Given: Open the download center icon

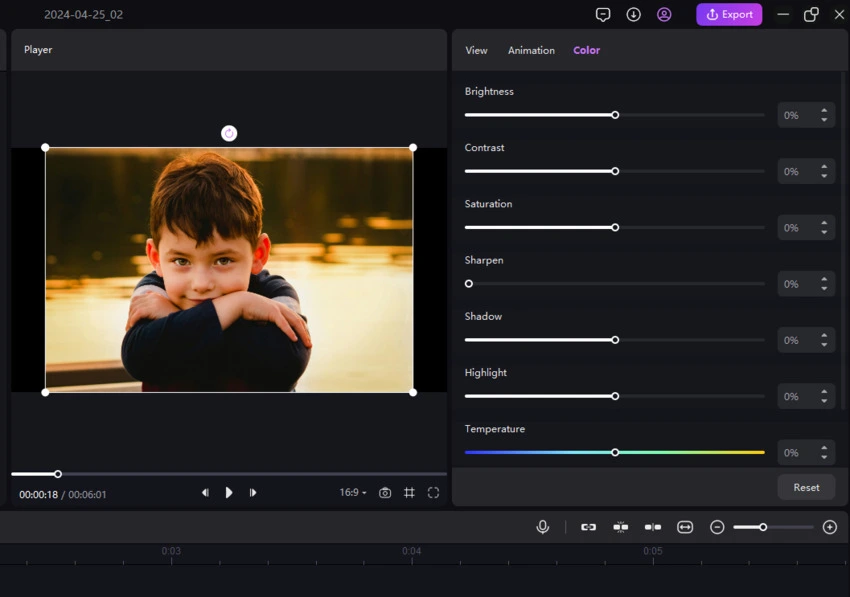Looking at the screenshot, I should click(x=633, y=15).
